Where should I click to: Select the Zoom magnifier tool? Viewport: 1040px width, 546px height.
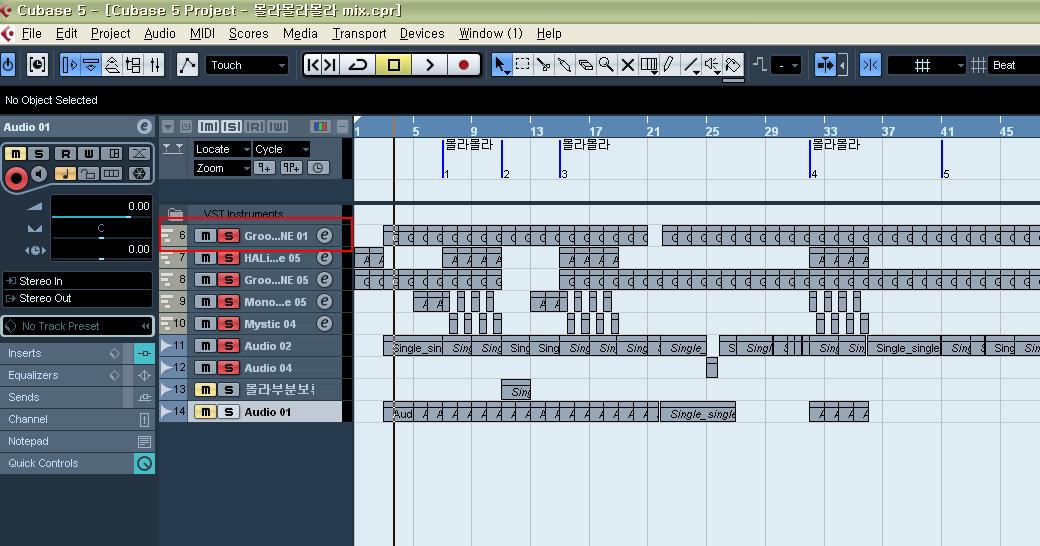click(x=606, y=65)
